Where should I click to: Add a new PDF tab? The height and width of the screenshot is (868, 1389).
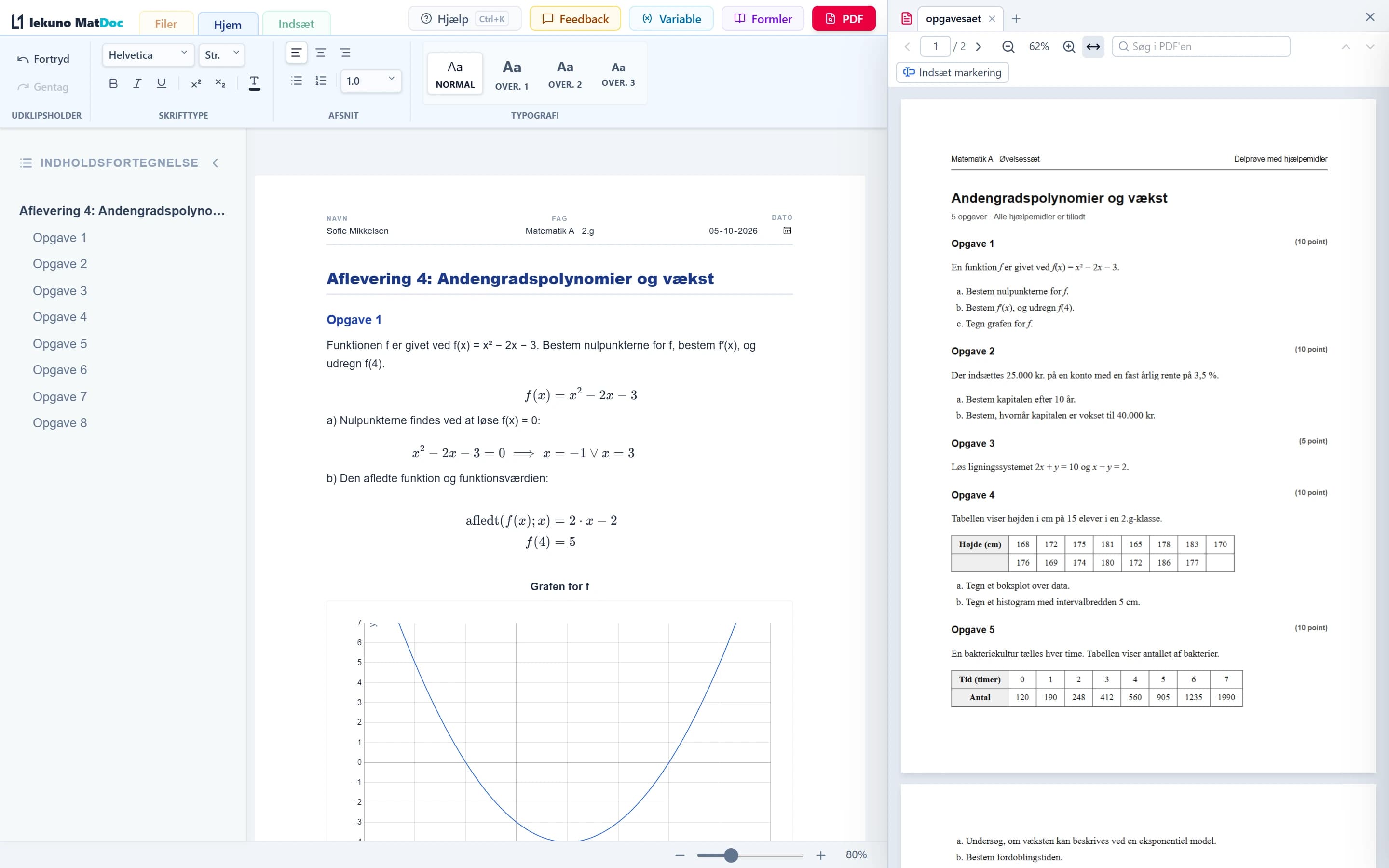coord(1016,19)
